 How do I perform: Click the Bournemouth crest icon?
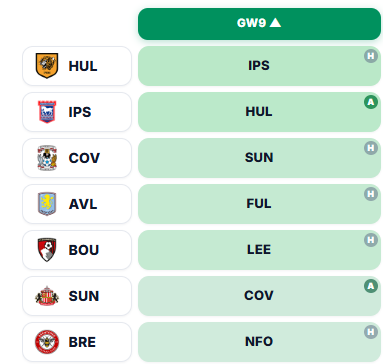click(47, 250)
